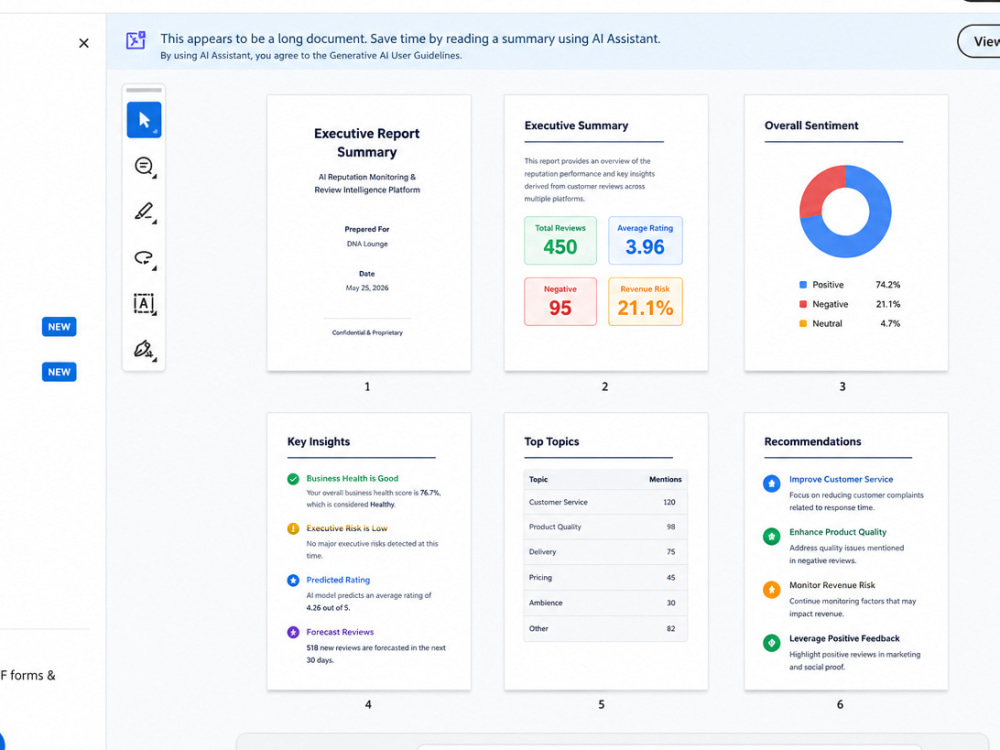Click the Negative legend red swatch
This screenshot has width=1000, height=750.
click(x=803, y=304)
